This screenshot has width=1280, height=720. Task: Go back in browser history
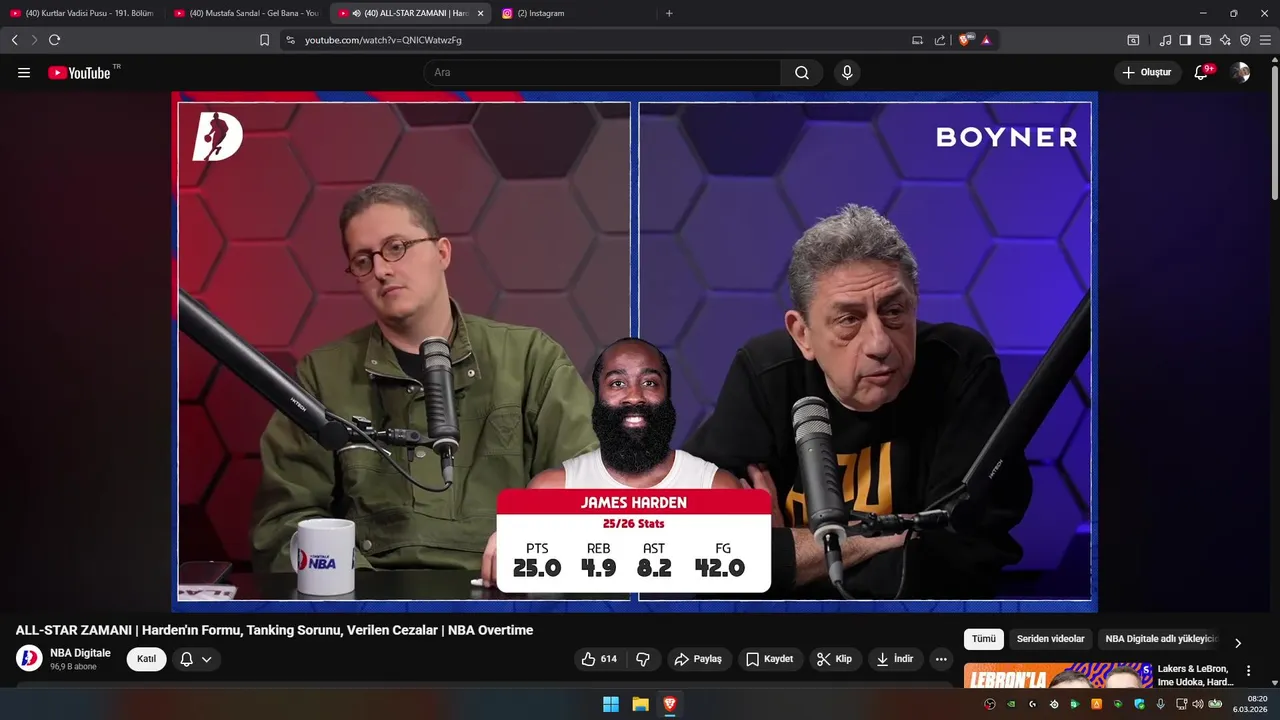click(14, 40)
